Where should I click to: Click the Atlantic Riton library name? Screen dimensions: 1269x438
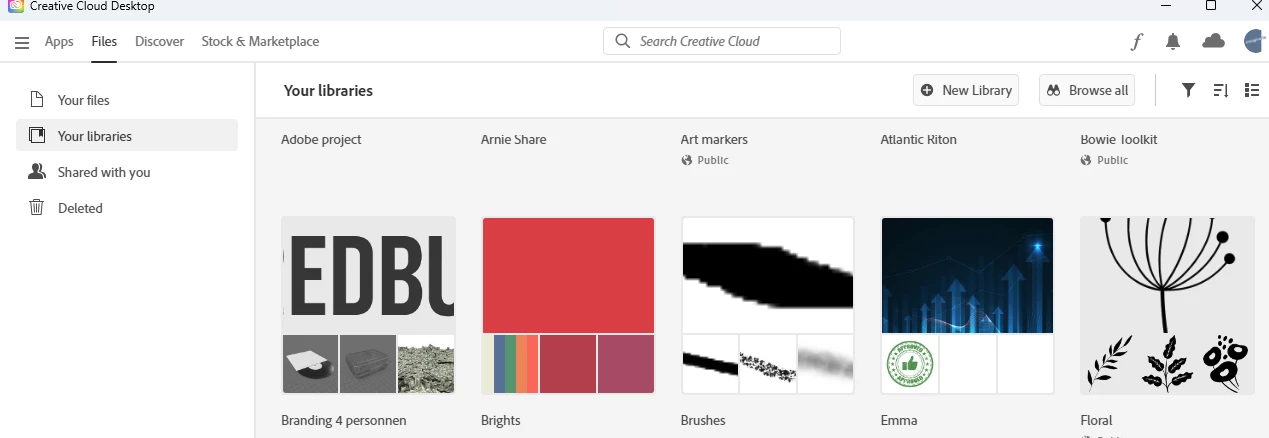point(919,139)
